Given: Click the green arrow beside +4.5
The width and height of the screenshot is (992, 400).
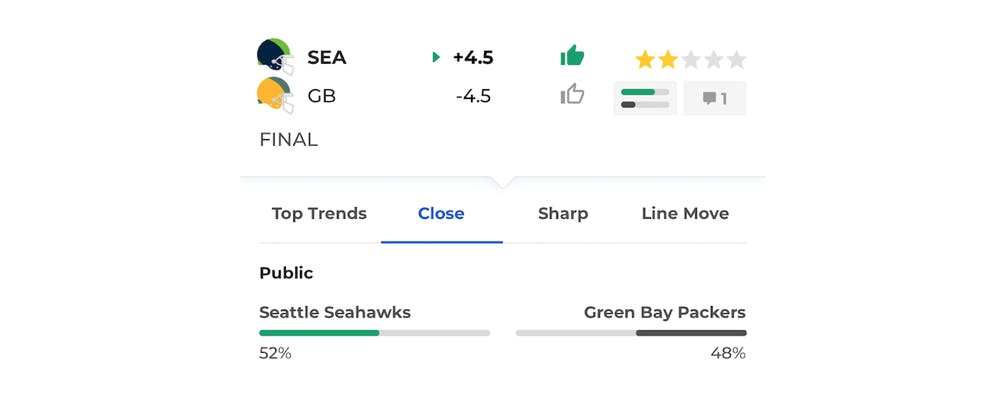Looking at the screenshot, I should [436, 58].
